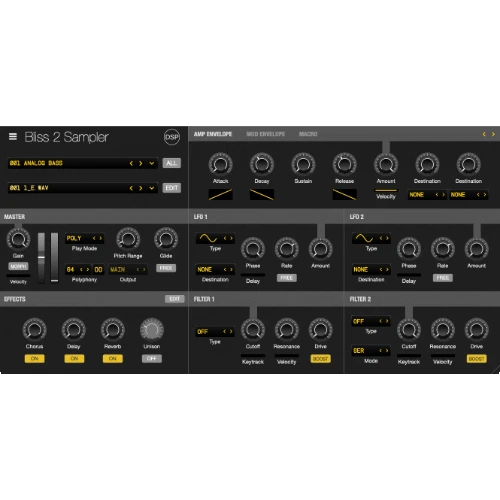This screenshot has height=500, width=500.
Task: Click the ALL button next to preset
Action: pos(172,163)
